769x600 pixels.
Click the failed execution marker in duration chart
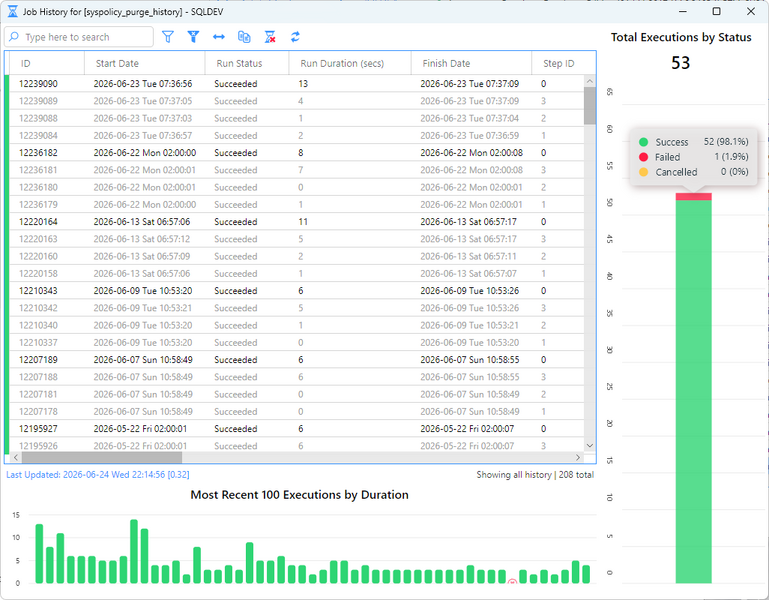pos(512,582)
